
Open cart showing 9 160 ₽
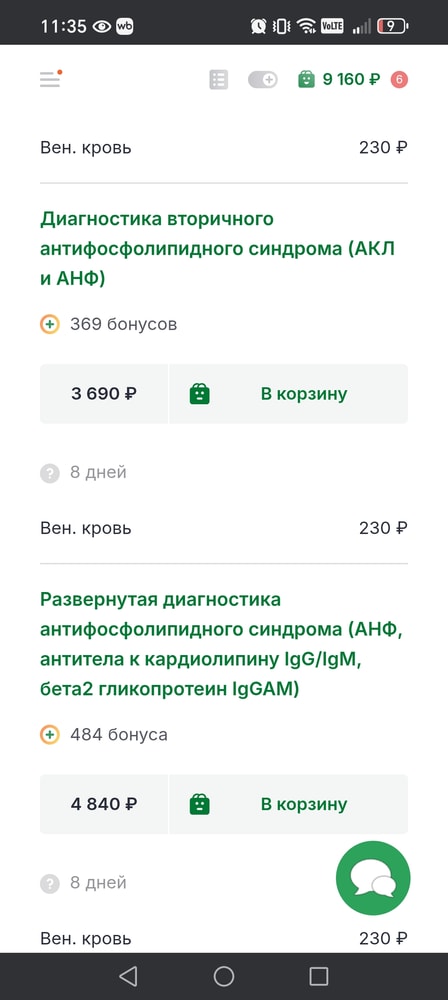pyautogui.click(x=339, y=80)
